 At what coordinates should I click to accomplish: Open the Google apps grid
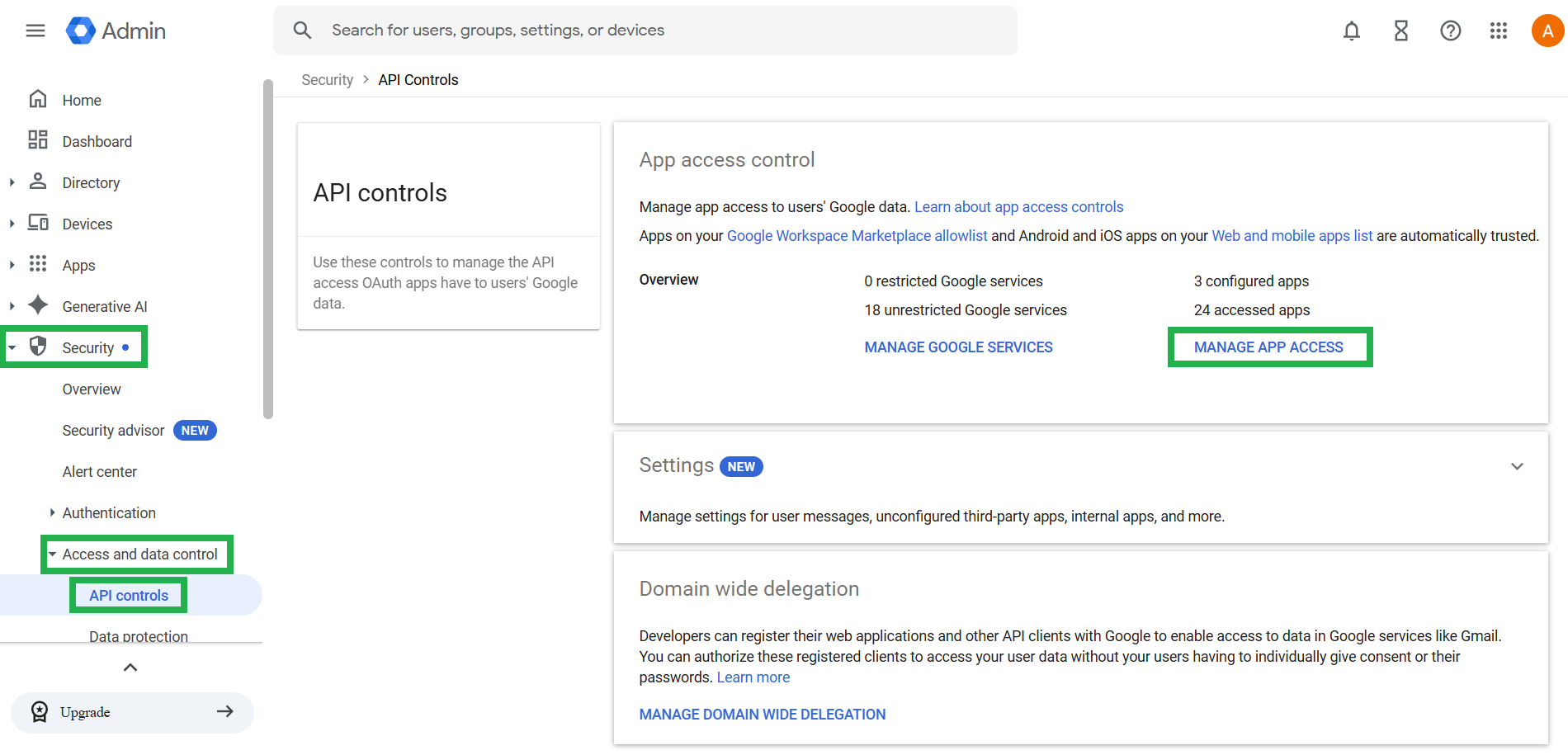coord(1499,31)
